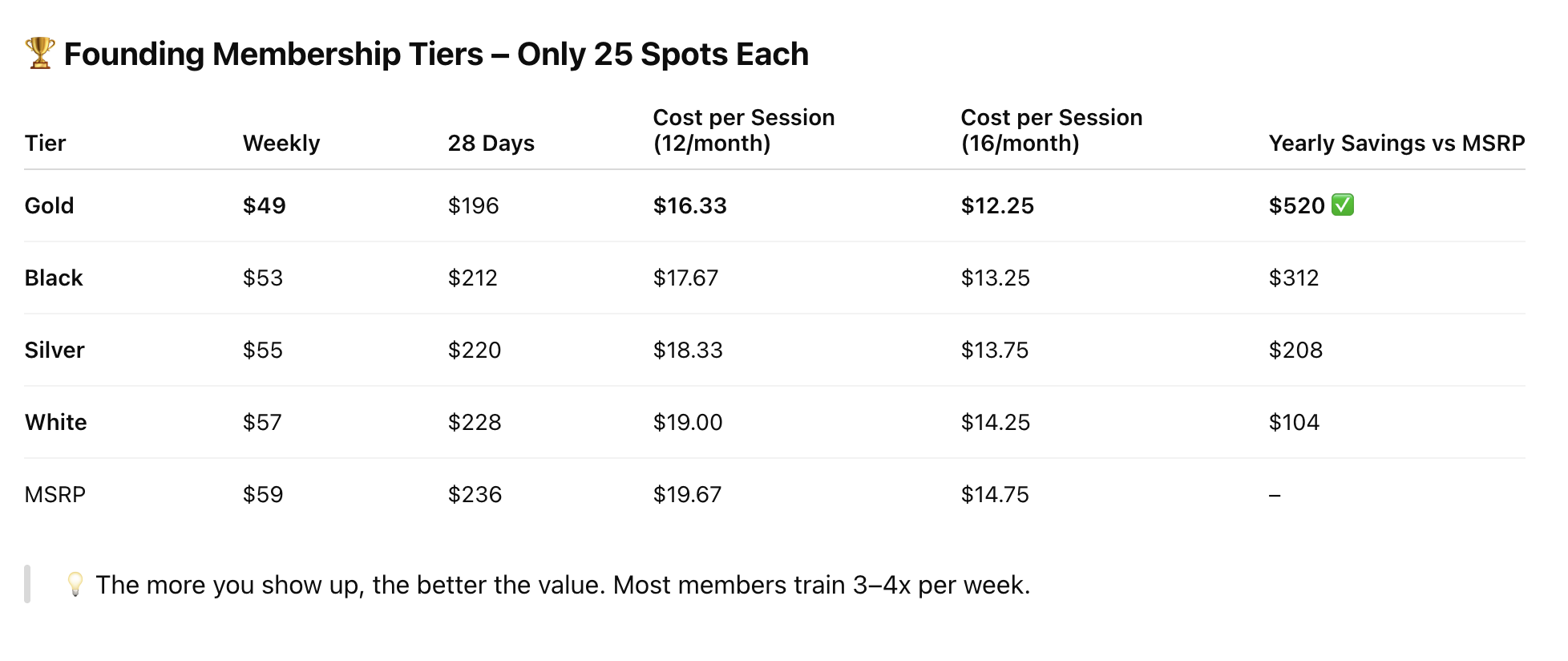Click the lightbulb emoji in the callout

point(75,584)
